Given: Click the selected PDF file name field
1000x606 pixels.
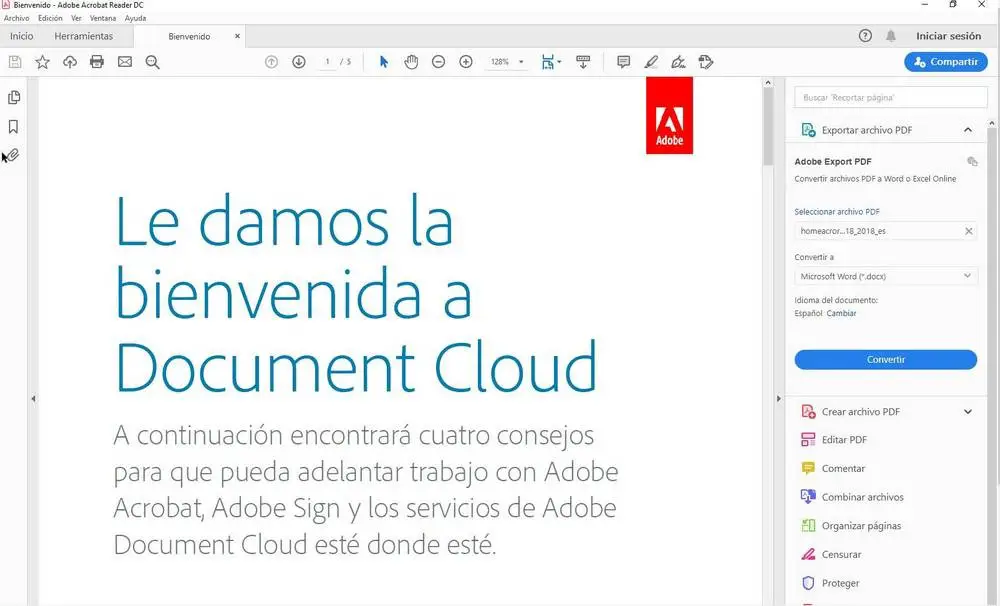Looking at the screenshot, I should pos(886,231).
